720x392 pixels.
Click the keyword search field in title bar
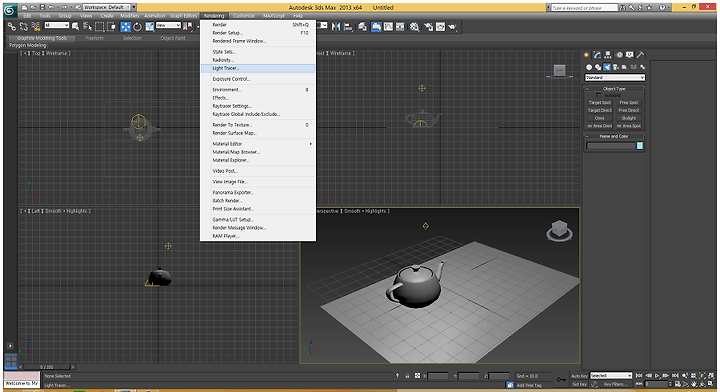pyautogui.click(x=584, y=7)
